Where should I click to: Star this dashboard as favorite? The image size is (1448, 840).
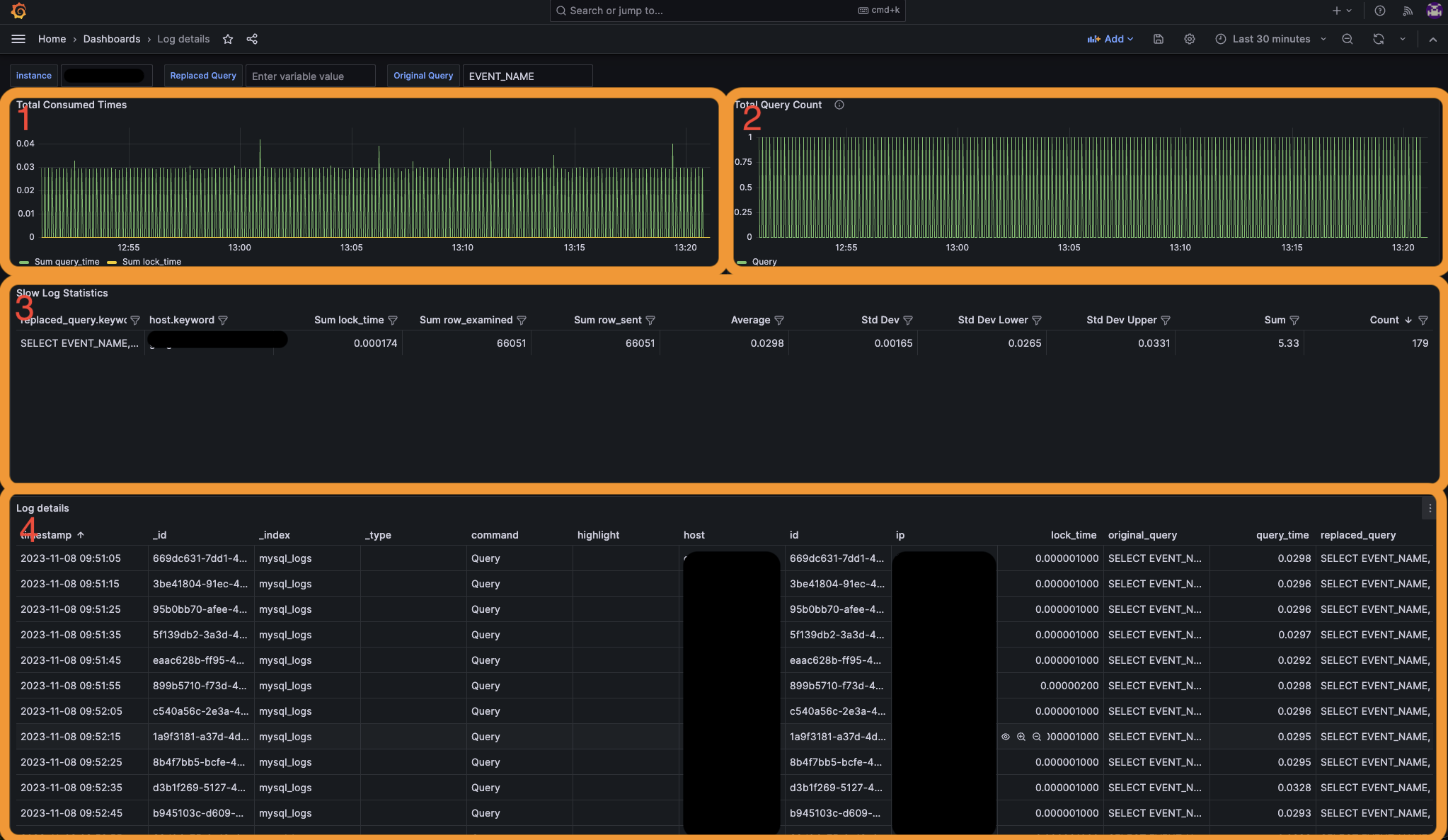click(228, 39)
